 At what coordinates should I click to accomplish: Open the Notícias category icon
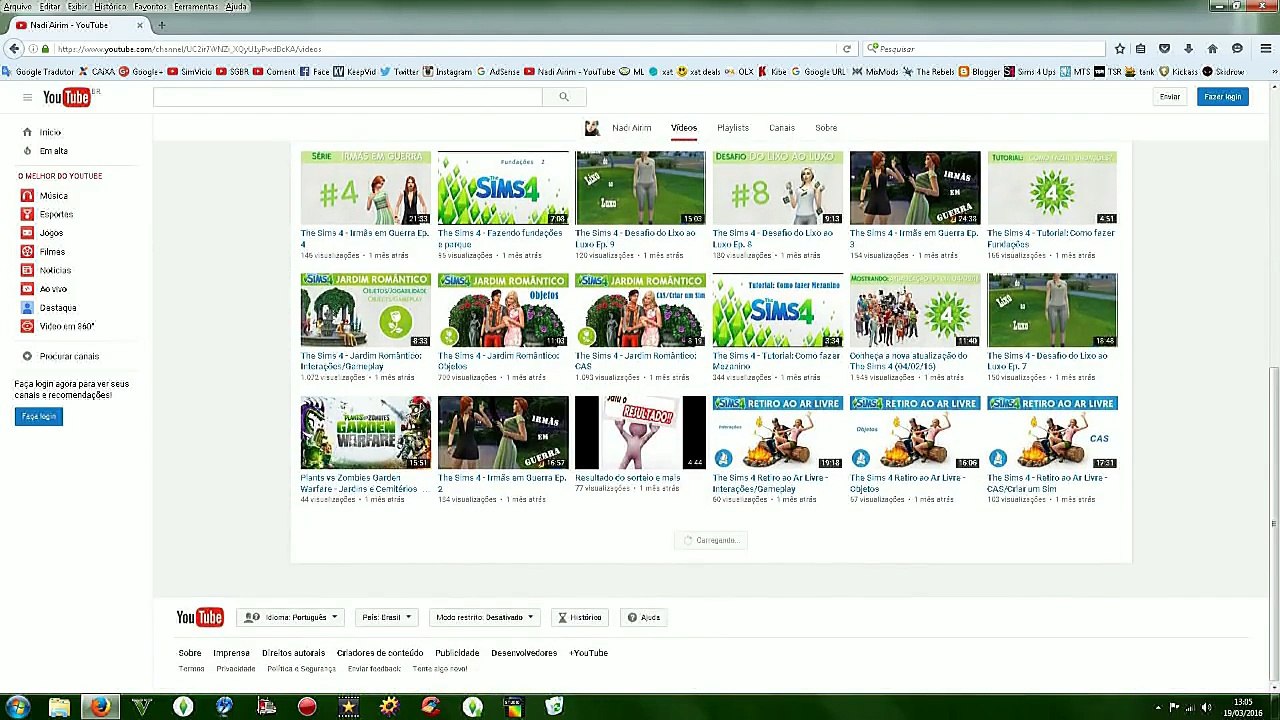(27, 270)
